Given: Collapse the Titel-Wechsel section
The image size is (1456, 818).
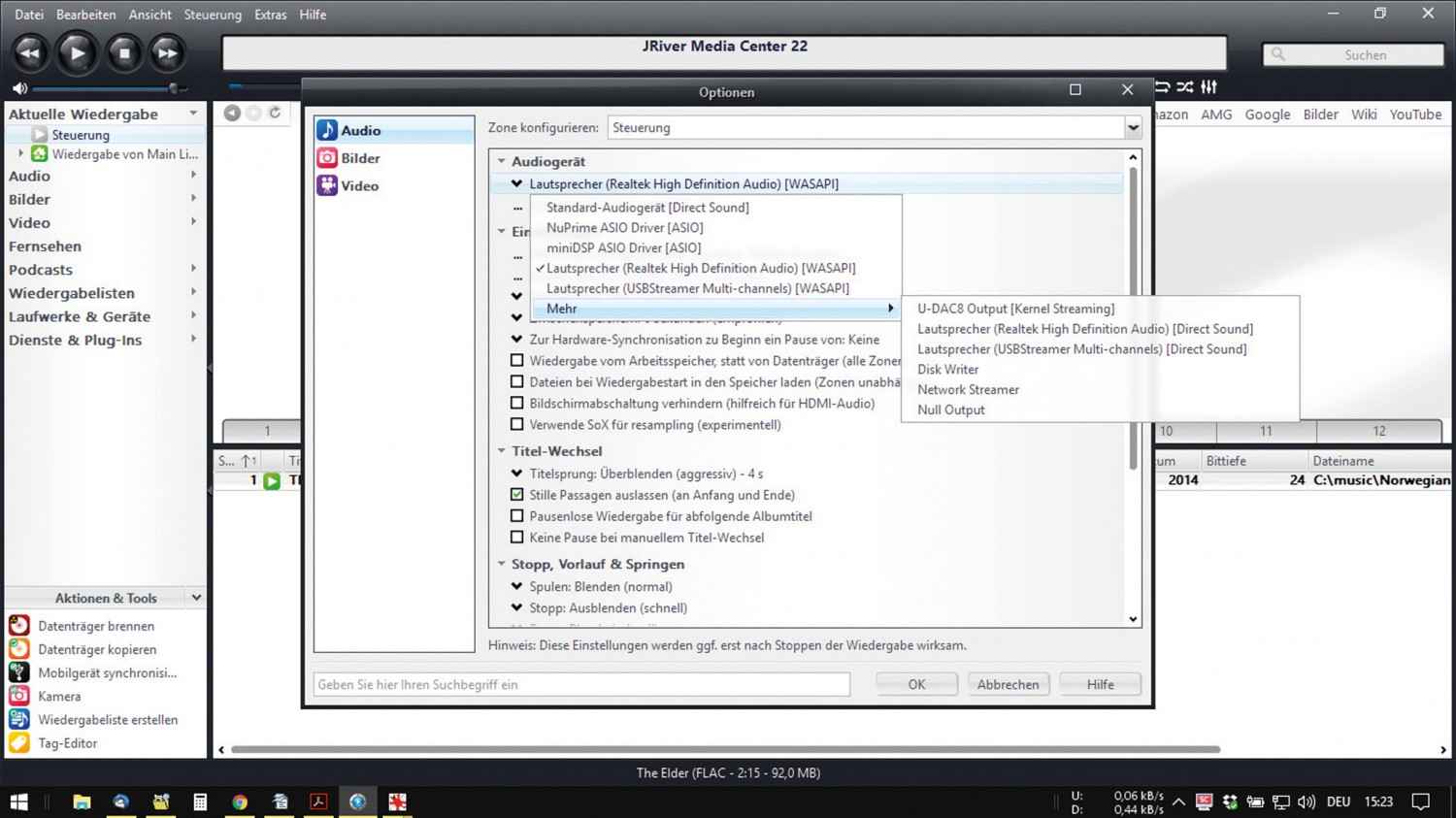Looking at the screenshot, I should click(502, 450).
